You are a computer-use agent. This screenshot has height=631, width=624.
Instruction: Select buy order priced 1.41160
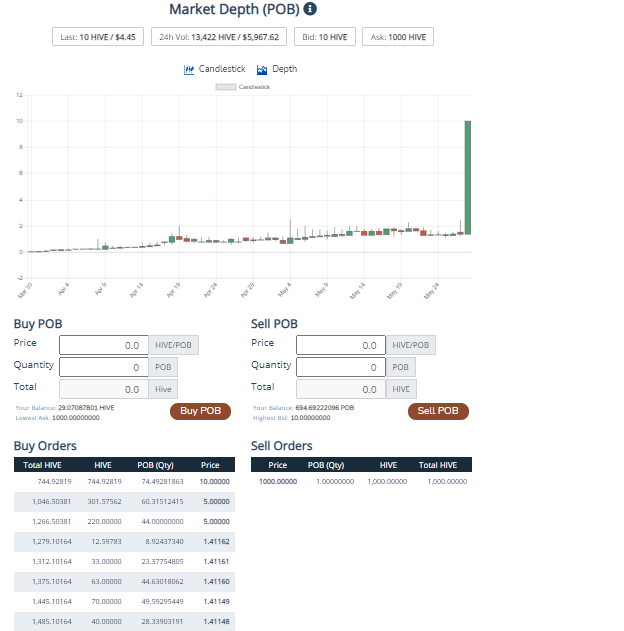tap(124, 582)
